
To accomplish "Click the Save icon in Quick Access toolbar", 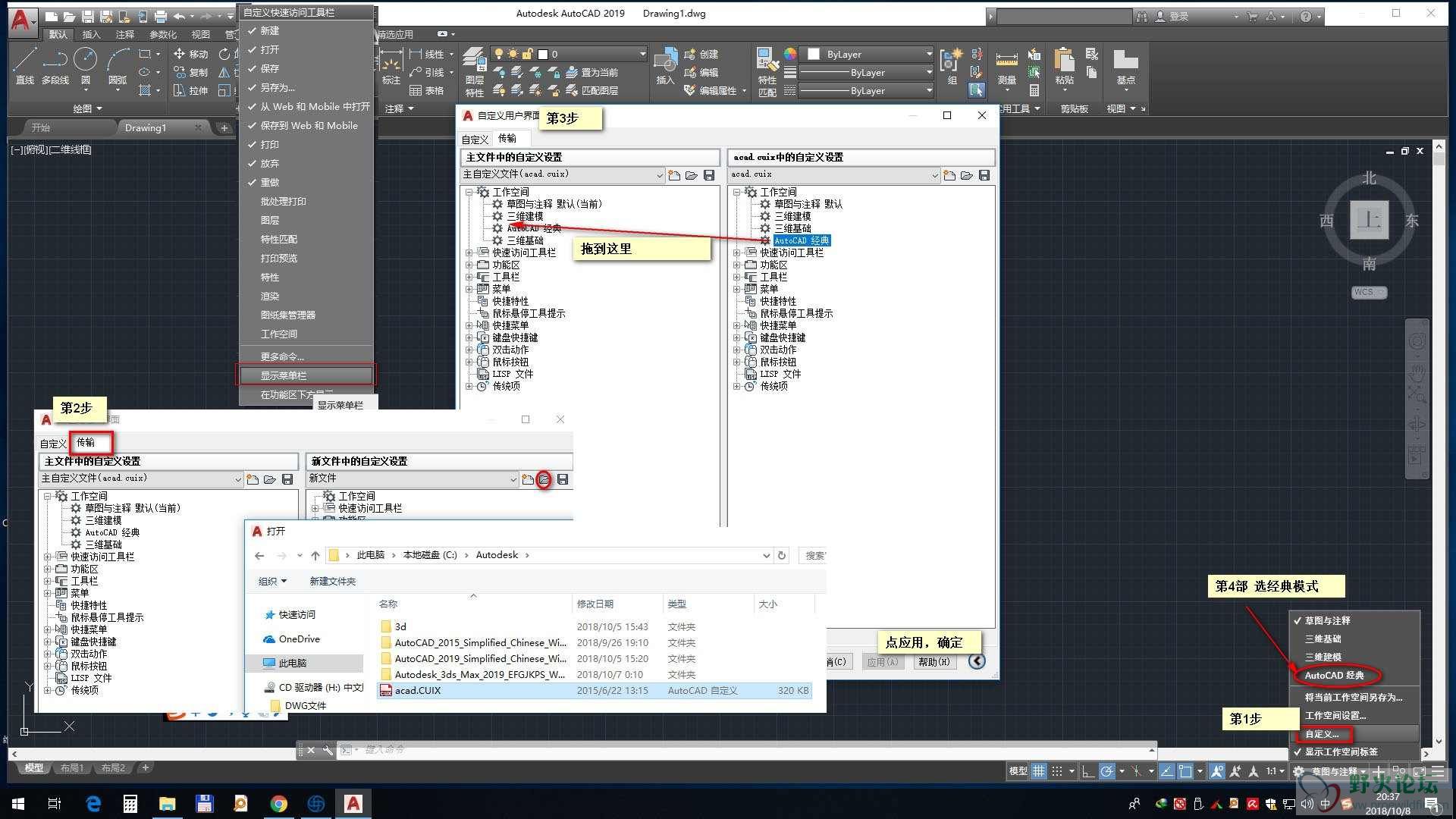I will pyautogui.click(x=87, y=16).
